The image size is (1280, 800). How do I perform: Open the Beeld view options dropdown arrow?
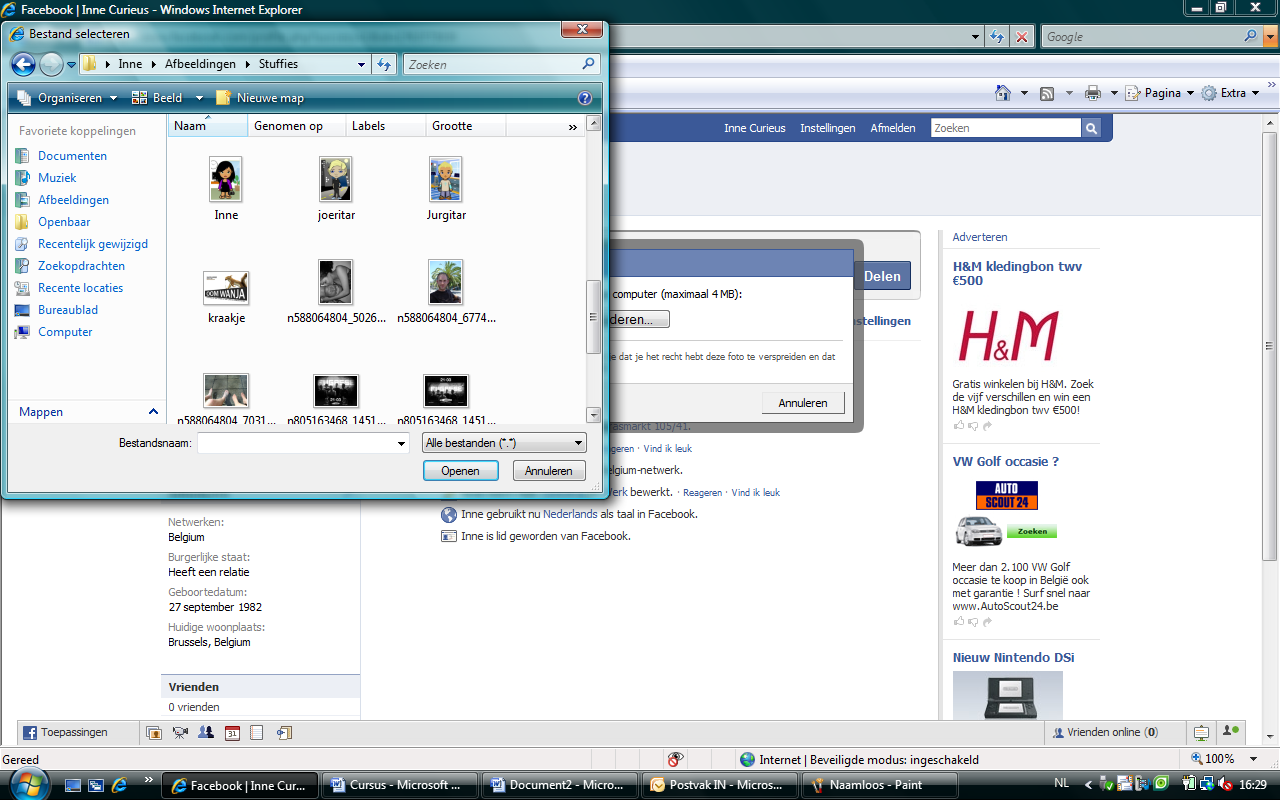tap(199, 98)
